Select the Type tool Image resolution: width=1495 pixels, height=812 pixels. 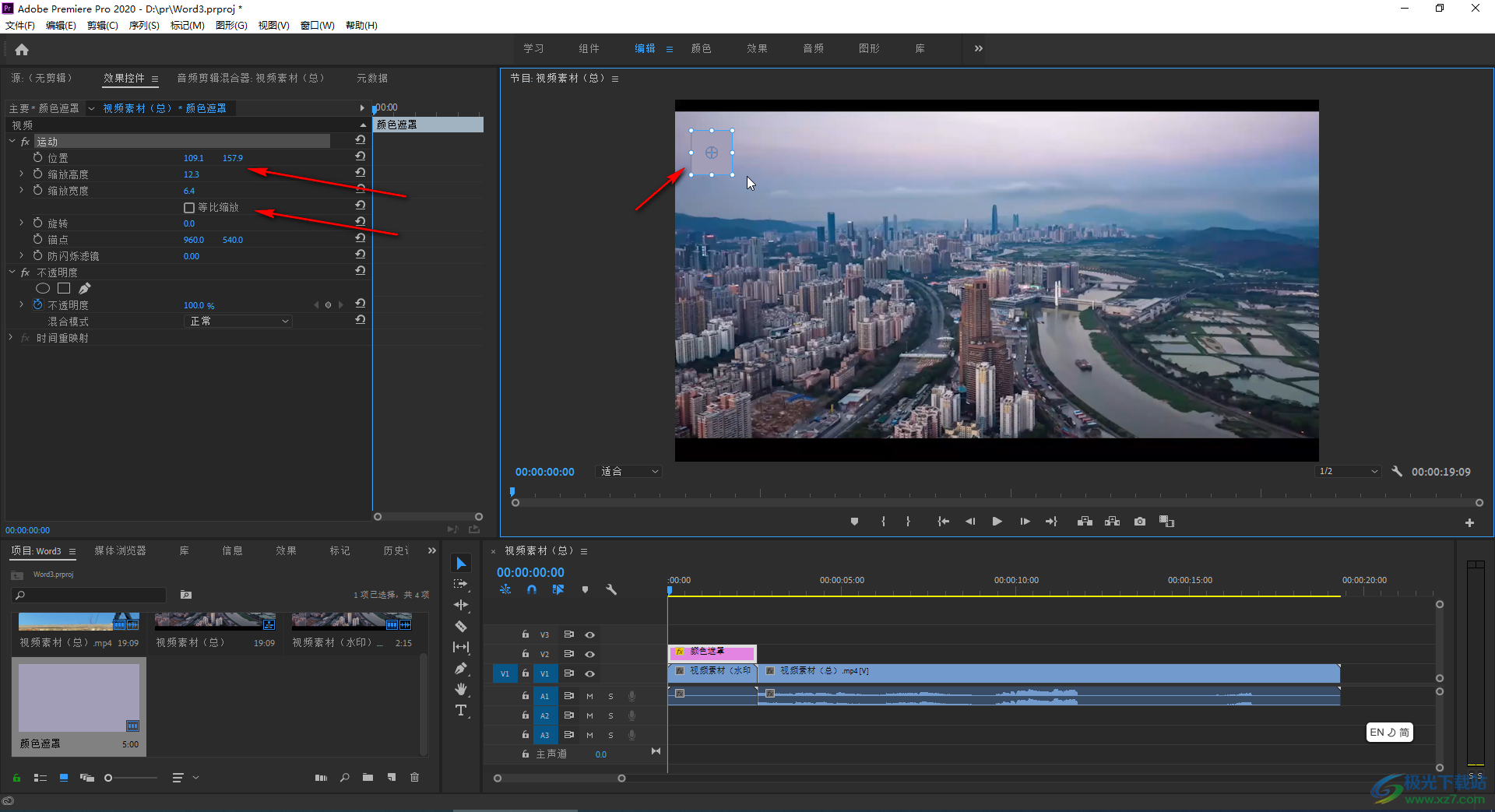click(x=461, y=710)
